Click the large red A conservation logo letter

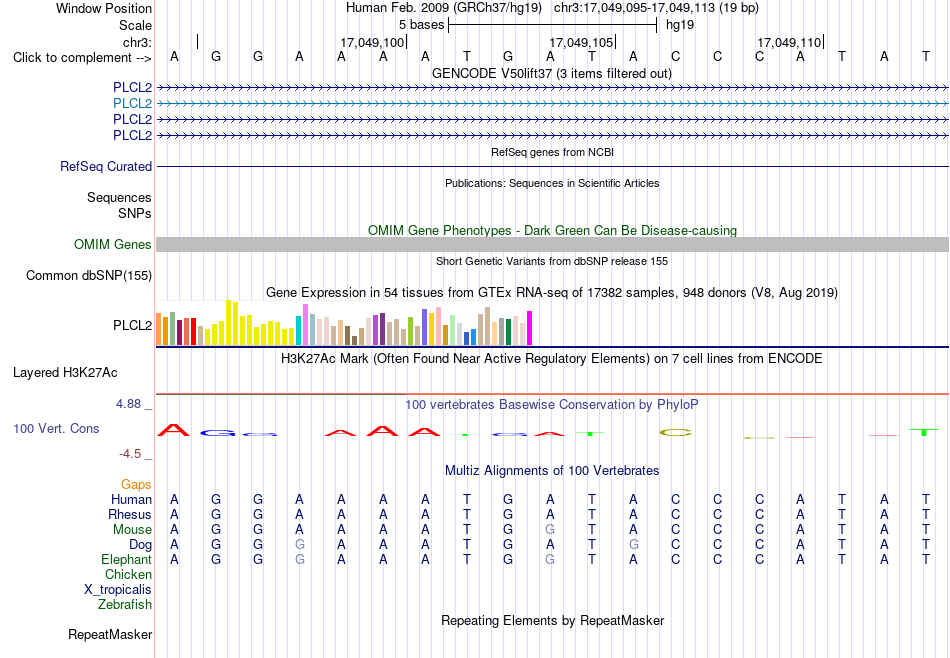click(x=173, y=430)
